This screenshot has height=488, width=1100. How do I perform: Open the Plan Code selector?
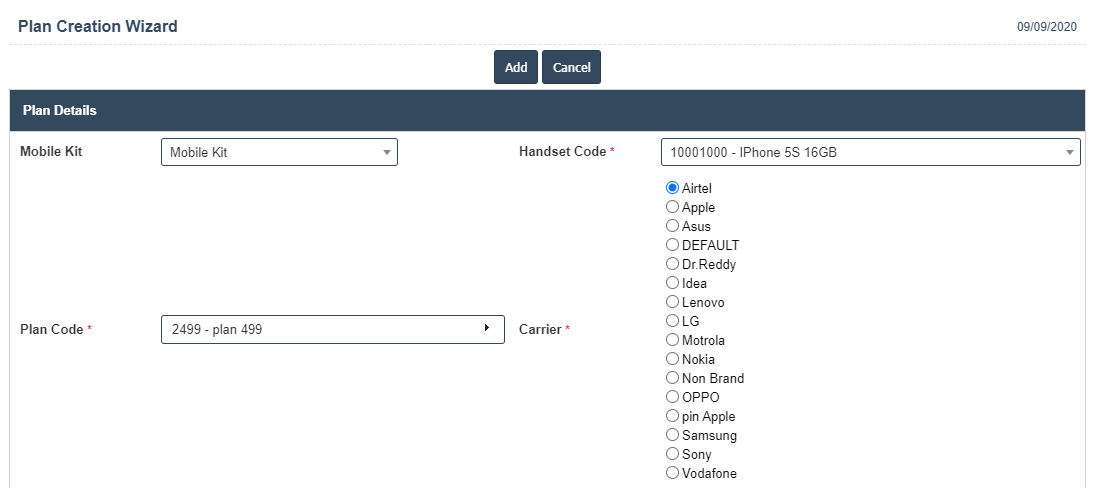coord(332,329)
